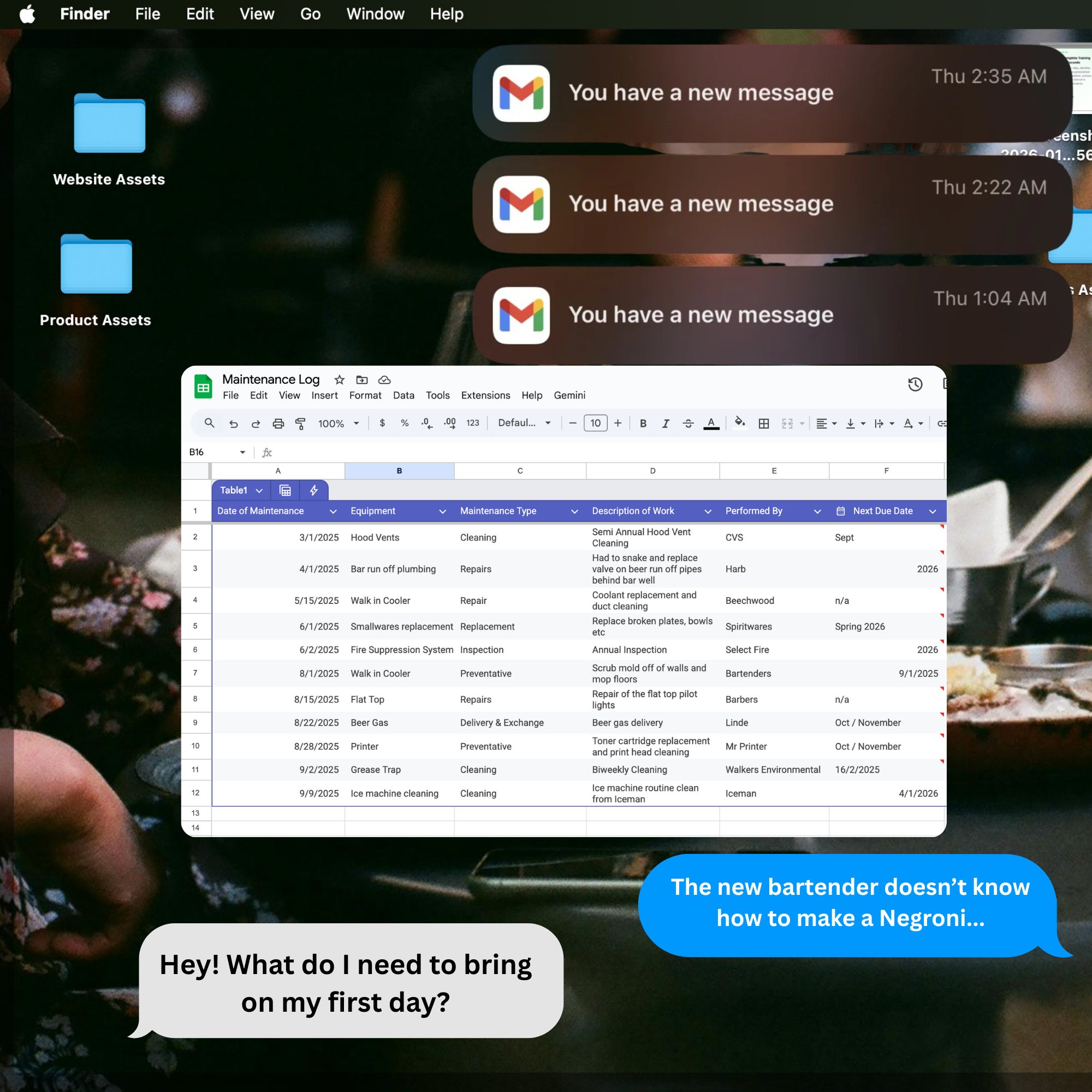The height and width of the screenshot is (1092, 1092).
Task: Print the Maintenance Log spreadsheet
Action: pos(278,423)
